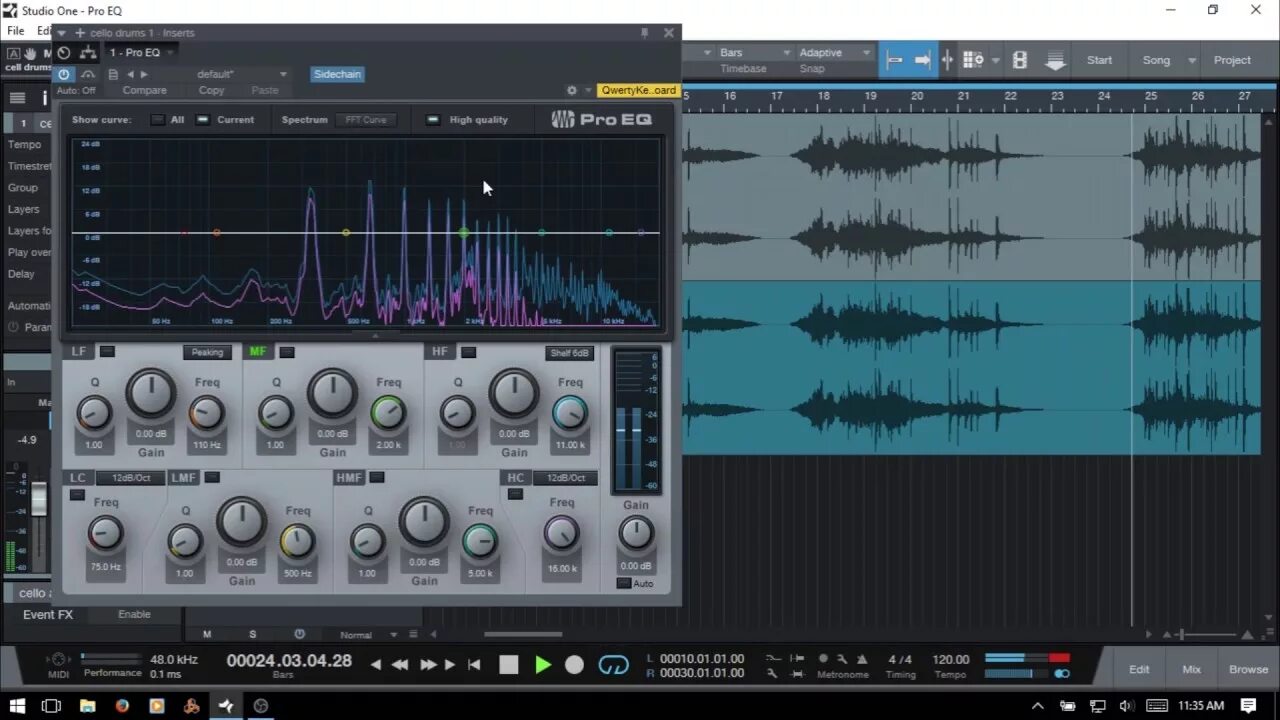Open the Bars timebase dropdown
The image size is (1280, 720).
tap(756, 53)
